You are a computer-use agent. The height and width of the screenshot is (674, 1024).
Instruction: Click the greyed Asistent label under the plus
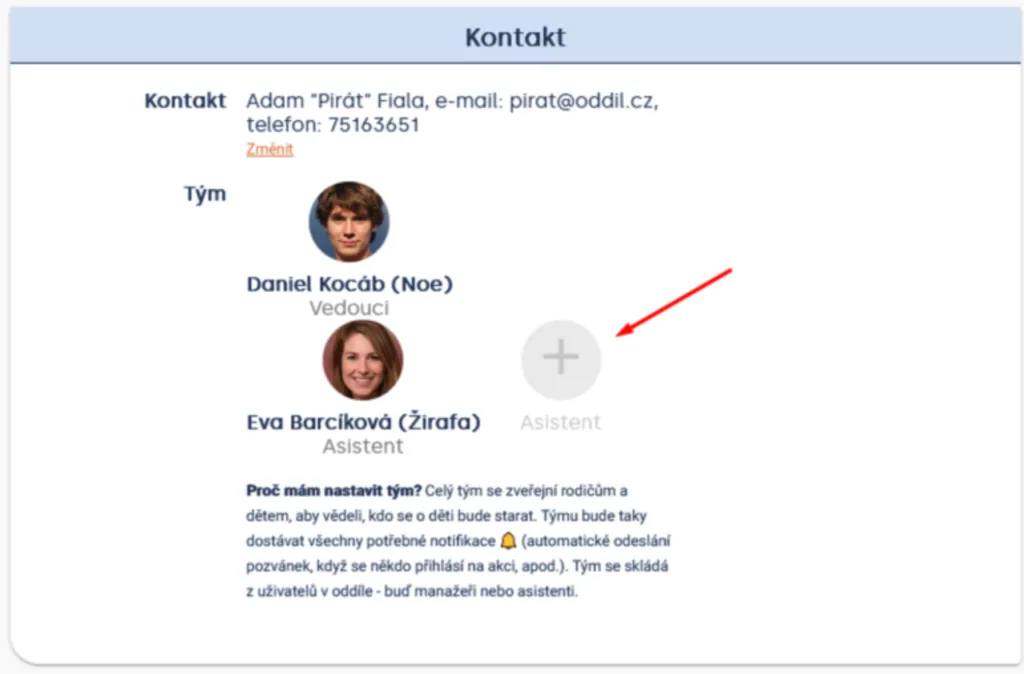pyautogui.click(x=561, y=423)
